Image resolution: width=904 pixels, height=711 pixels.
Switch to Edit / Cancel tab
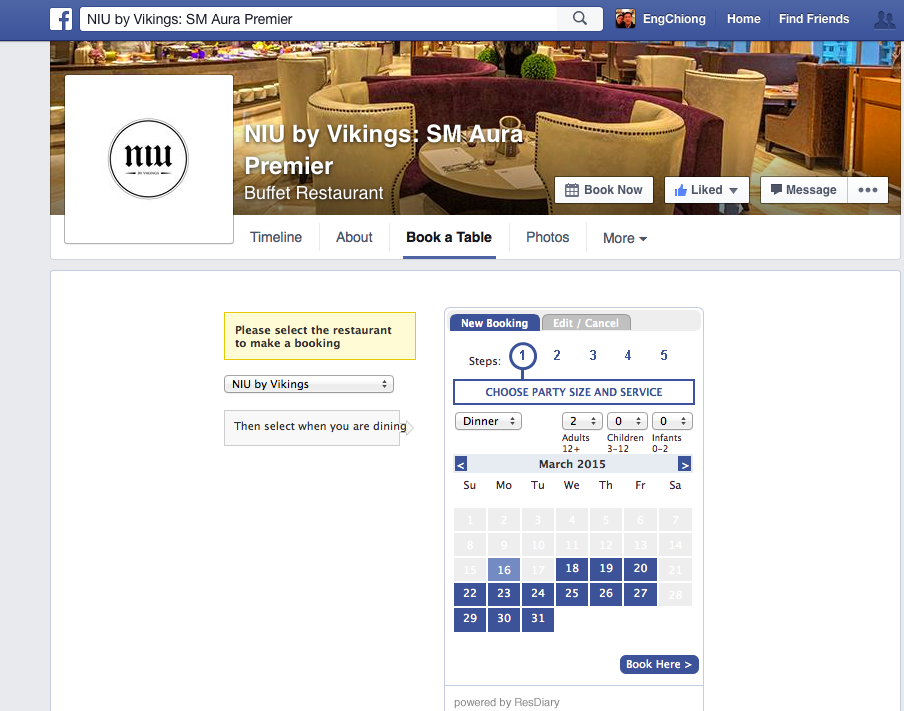pos(586,323)
